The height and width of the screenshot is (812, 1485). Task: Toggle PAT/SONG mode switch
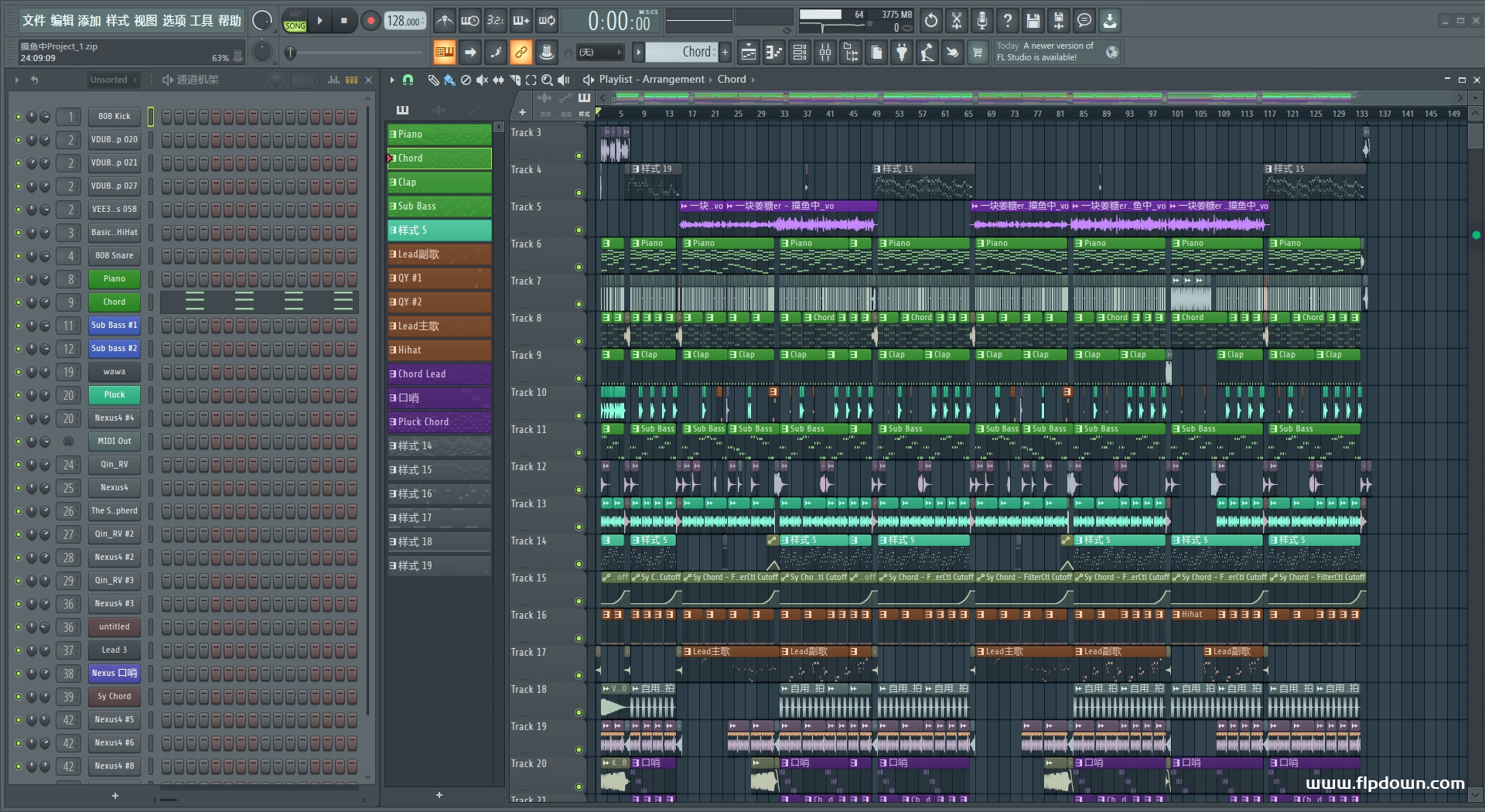click(295, 21)
